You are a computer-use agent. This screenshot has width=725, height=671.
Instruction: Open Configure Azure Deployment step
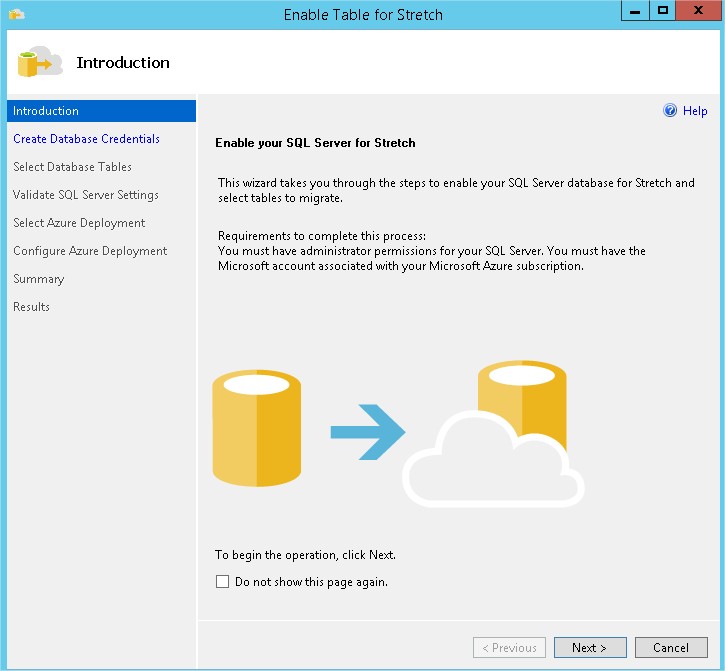tap(90, 251)
